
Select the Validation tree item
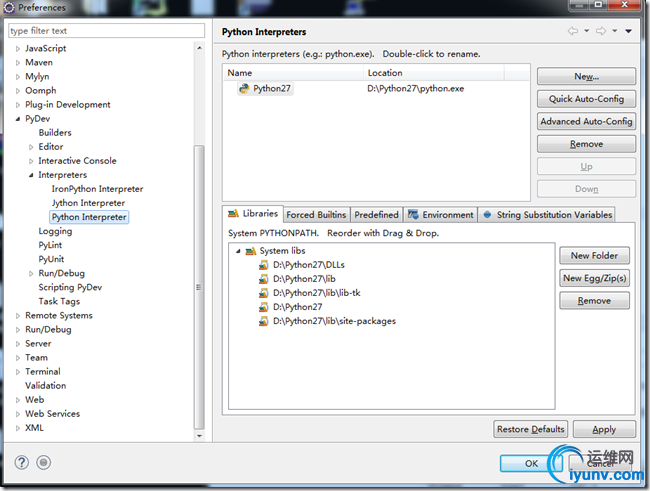(x=46, y=386)
